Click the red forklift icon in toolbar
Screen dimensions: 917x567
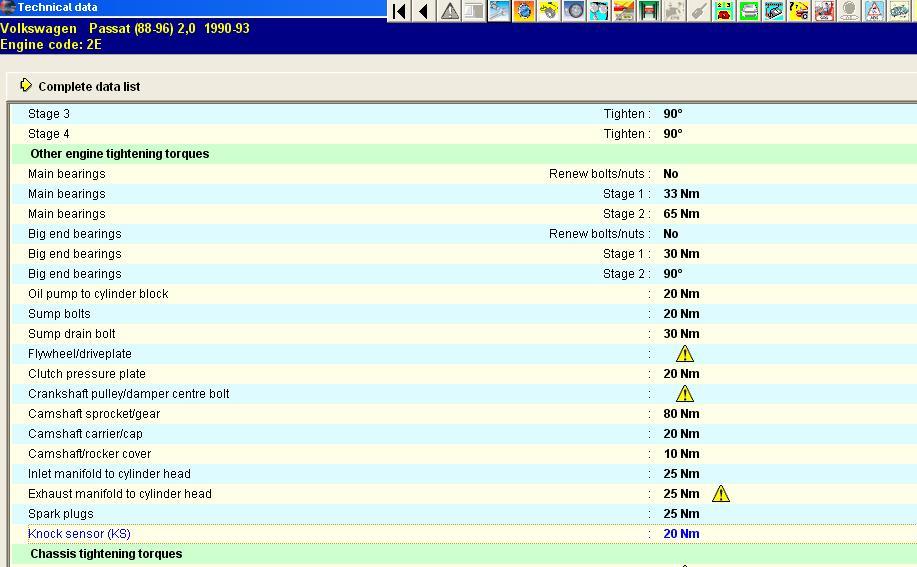tap(824, 11)
